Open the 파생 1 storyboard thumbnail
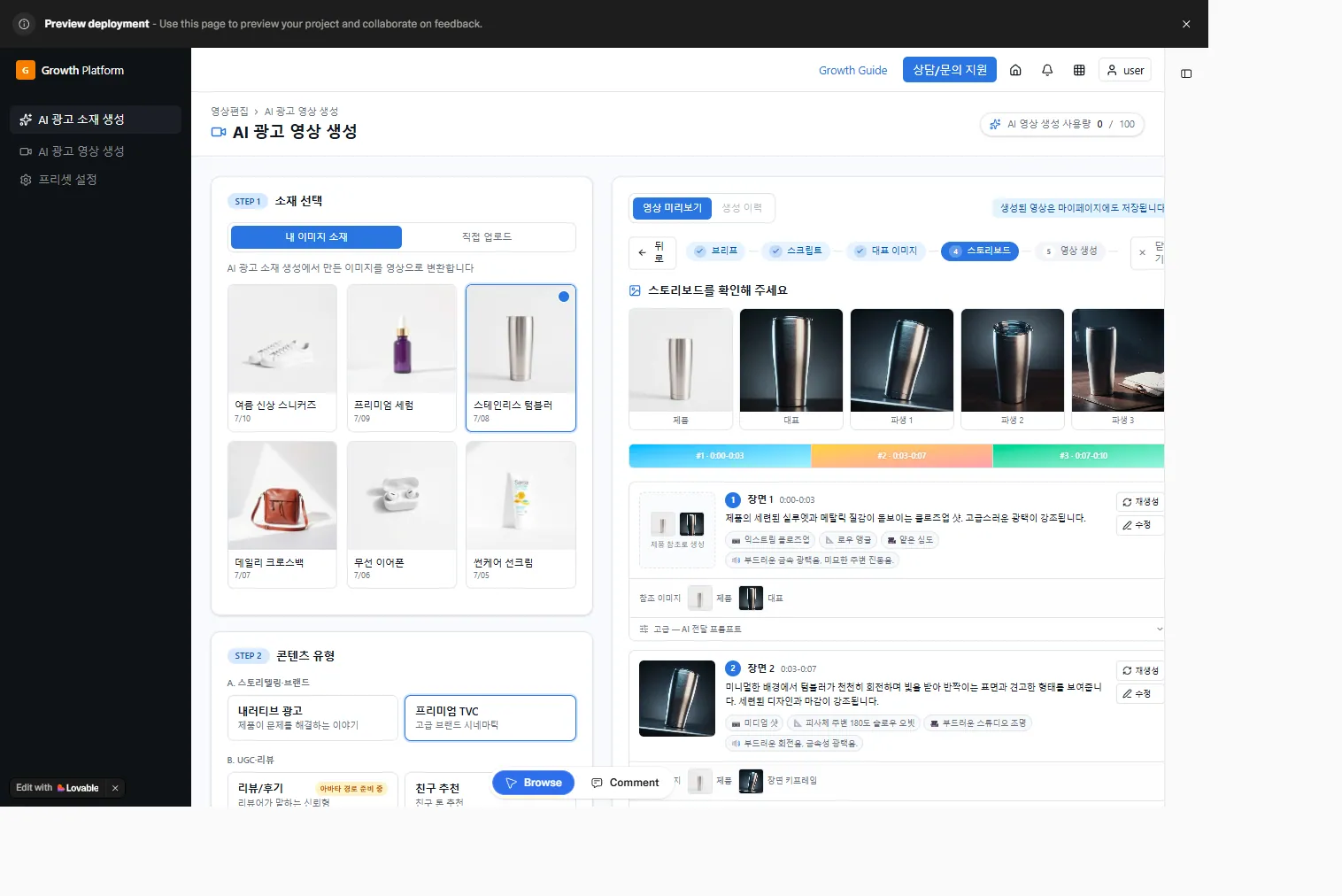The height and width of the screenshot is (896, 1342). tap(902, 368)
